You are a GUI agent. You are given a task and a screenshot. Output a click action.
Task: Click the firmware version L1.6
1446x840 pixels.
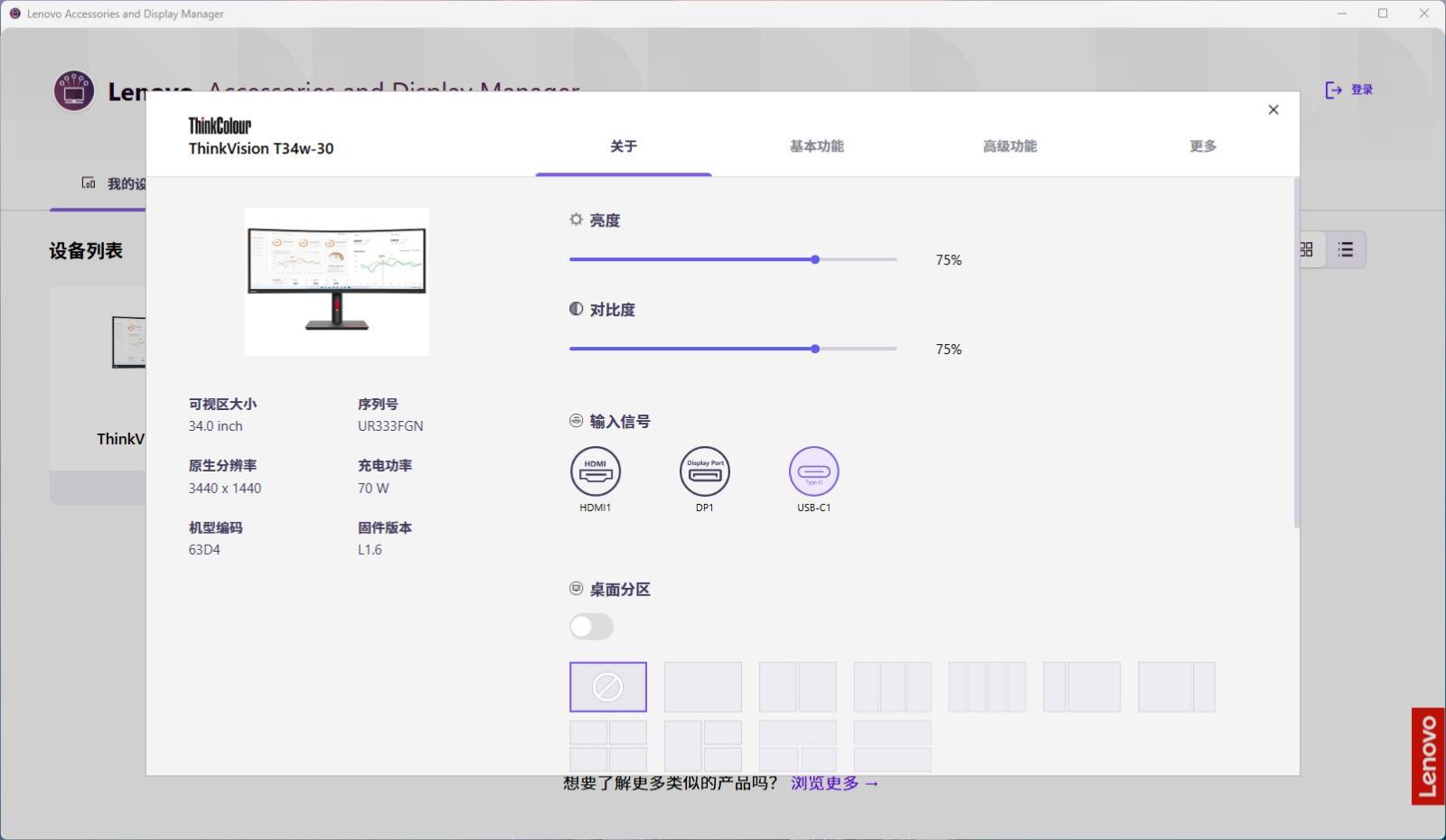pyautogui.click(x=370, y=550)
